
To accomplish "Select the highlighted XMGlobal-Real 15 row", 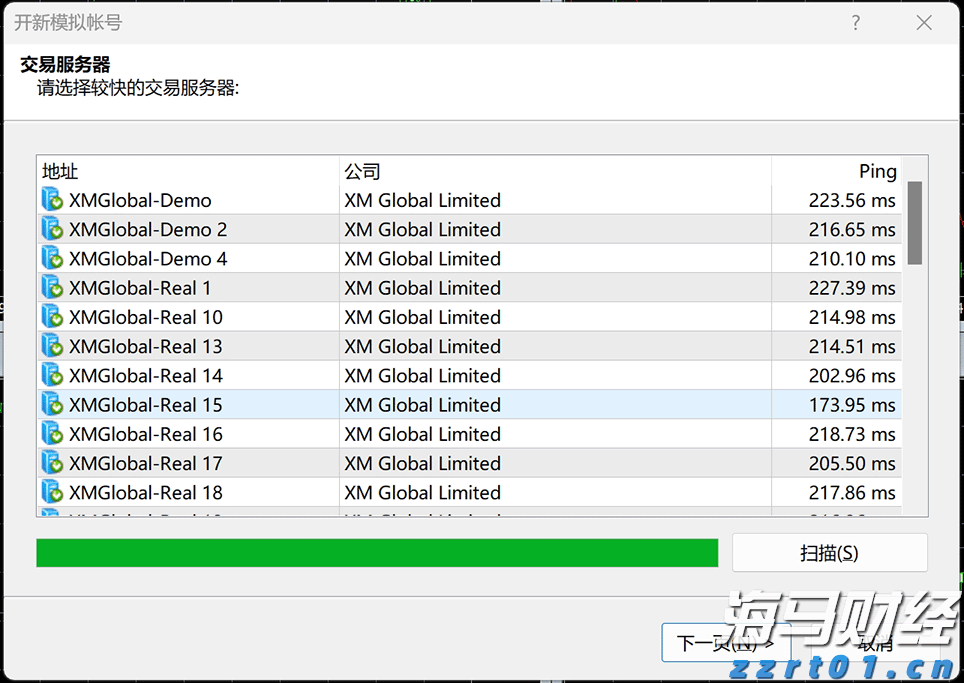I will (300, 404).
